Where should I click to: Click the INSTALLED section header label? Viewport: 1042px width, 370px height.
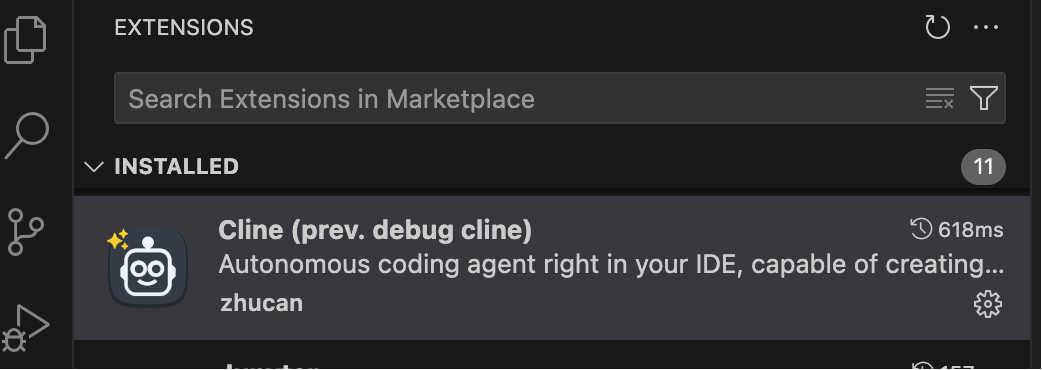pyautogui.click(x=176, y=166)
